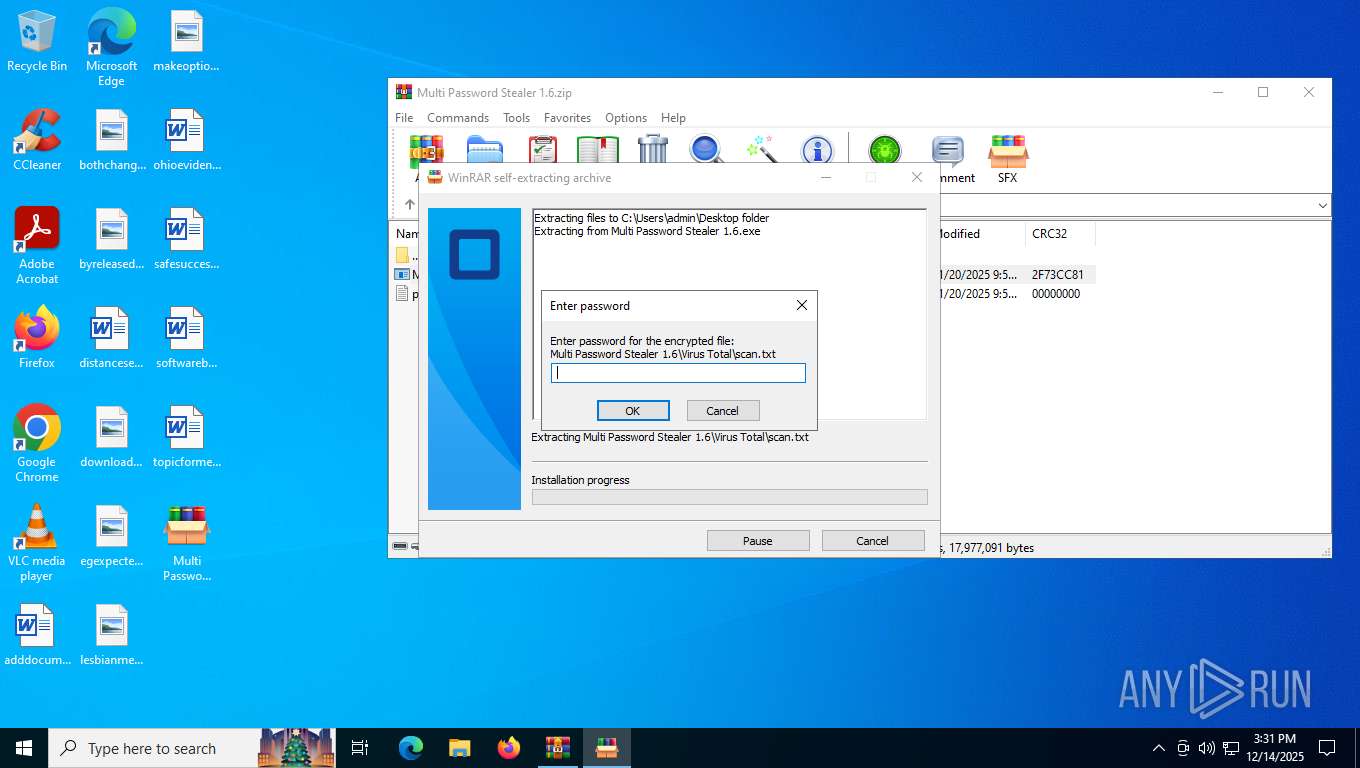This screenshot has width=1360, height=768.
Task: Select the distancese... Word document
Action: click(112, 337)
